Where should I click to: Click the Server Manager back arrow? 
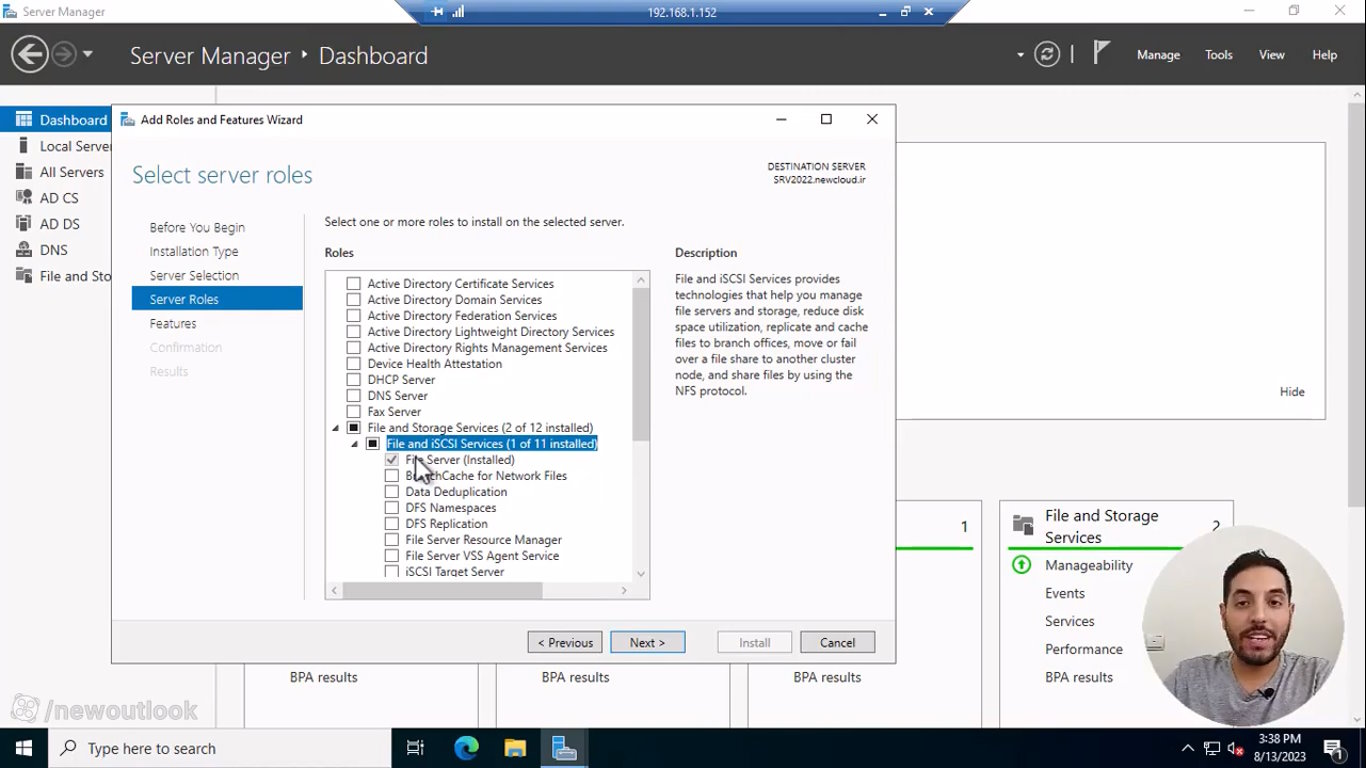point(30,54)
